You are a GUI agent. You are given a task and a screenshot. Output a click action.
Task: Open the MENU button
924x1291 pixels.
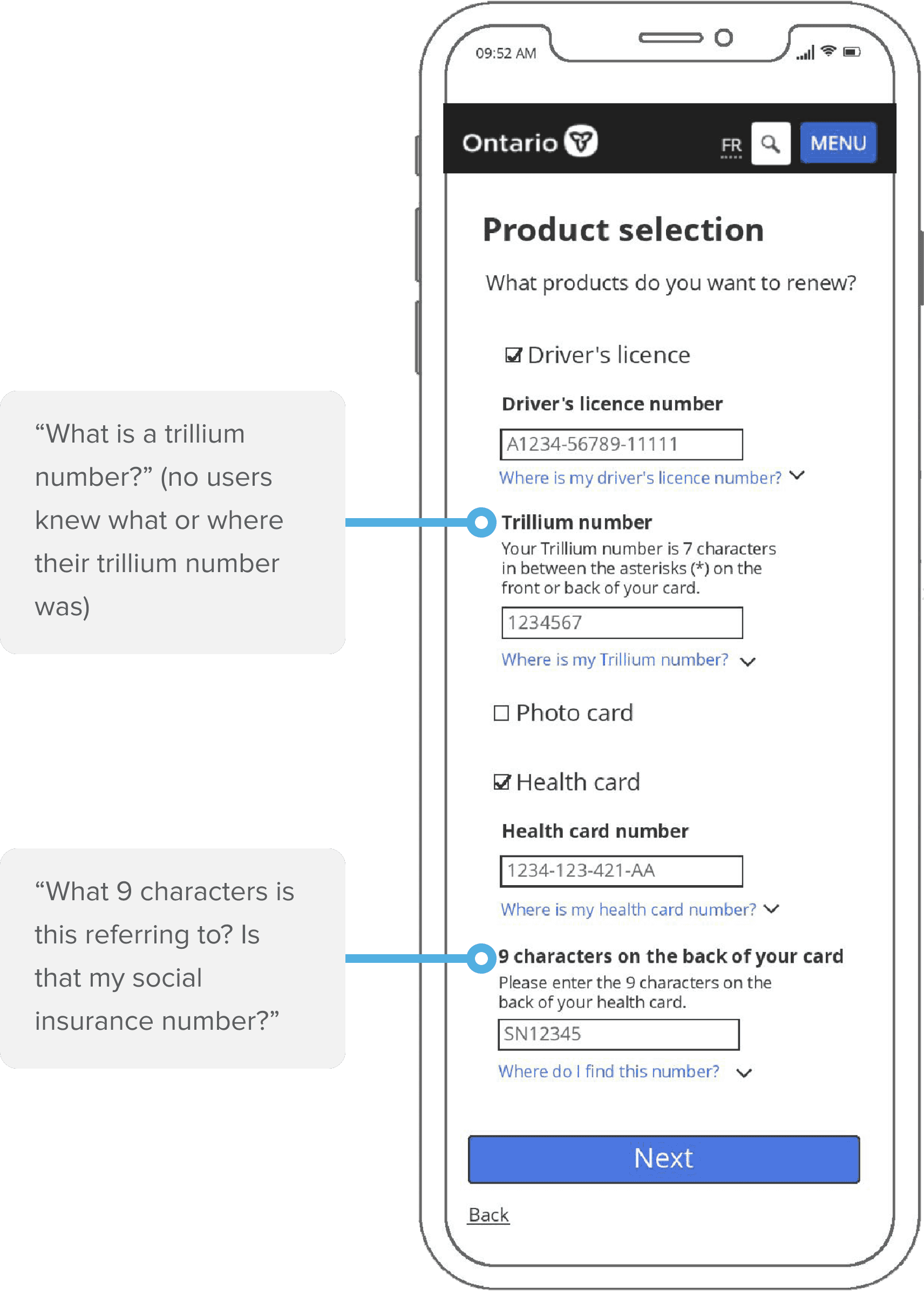coord(838,143)
